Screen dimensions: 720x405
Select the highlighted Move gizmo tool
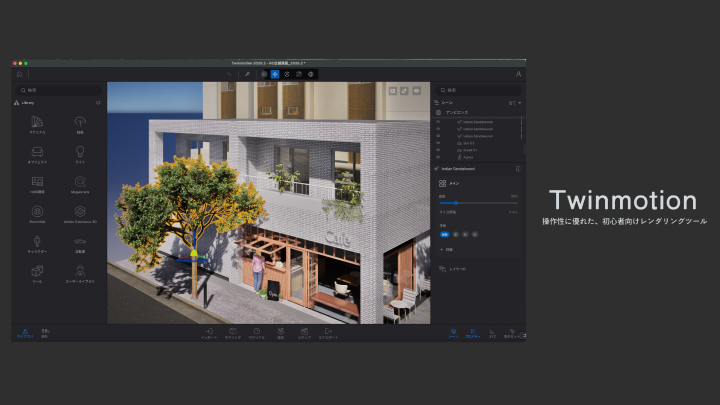(275, 74)
